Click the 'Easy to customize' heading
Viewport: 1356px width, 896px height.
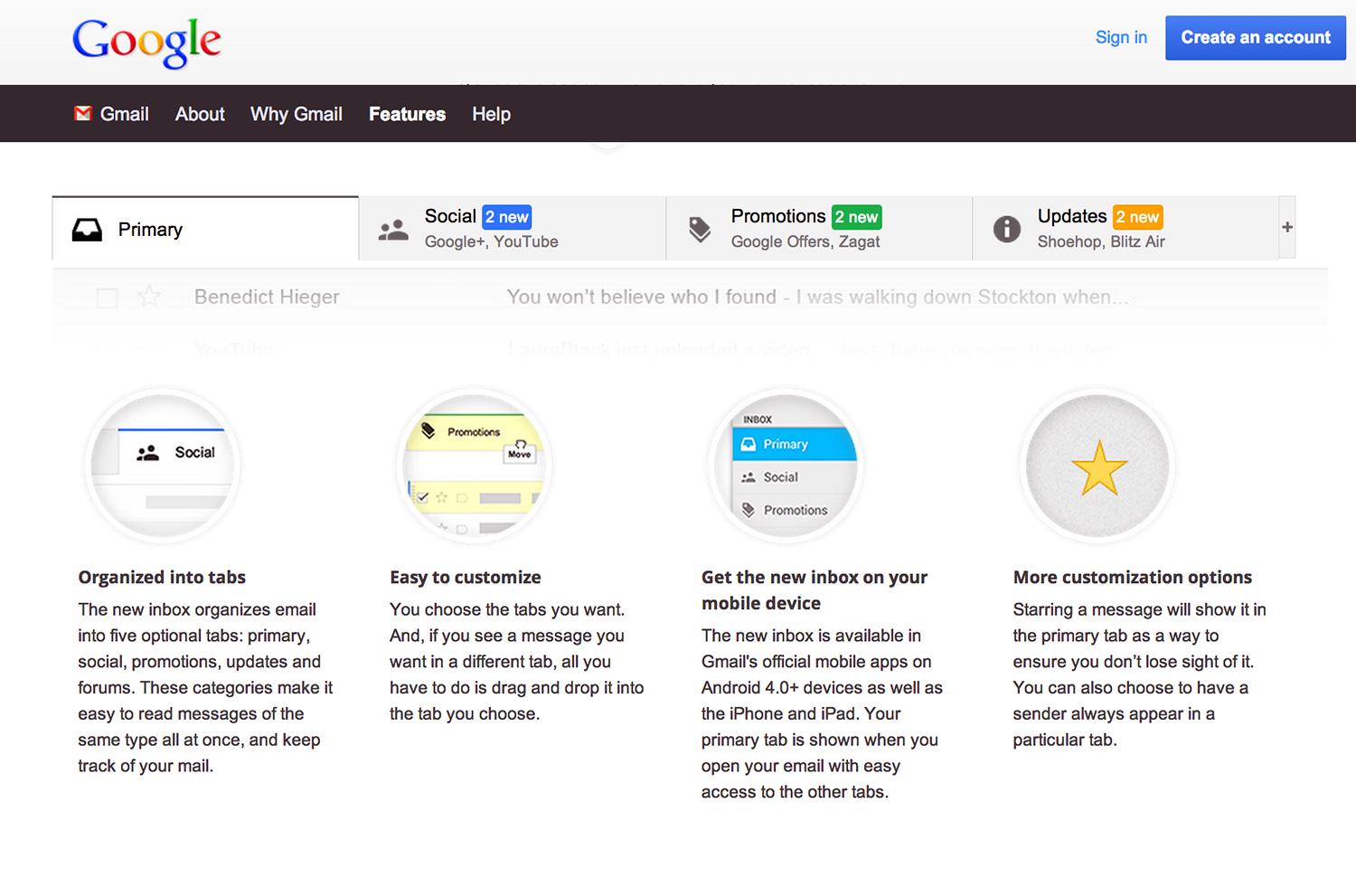[x=466, y=577]
